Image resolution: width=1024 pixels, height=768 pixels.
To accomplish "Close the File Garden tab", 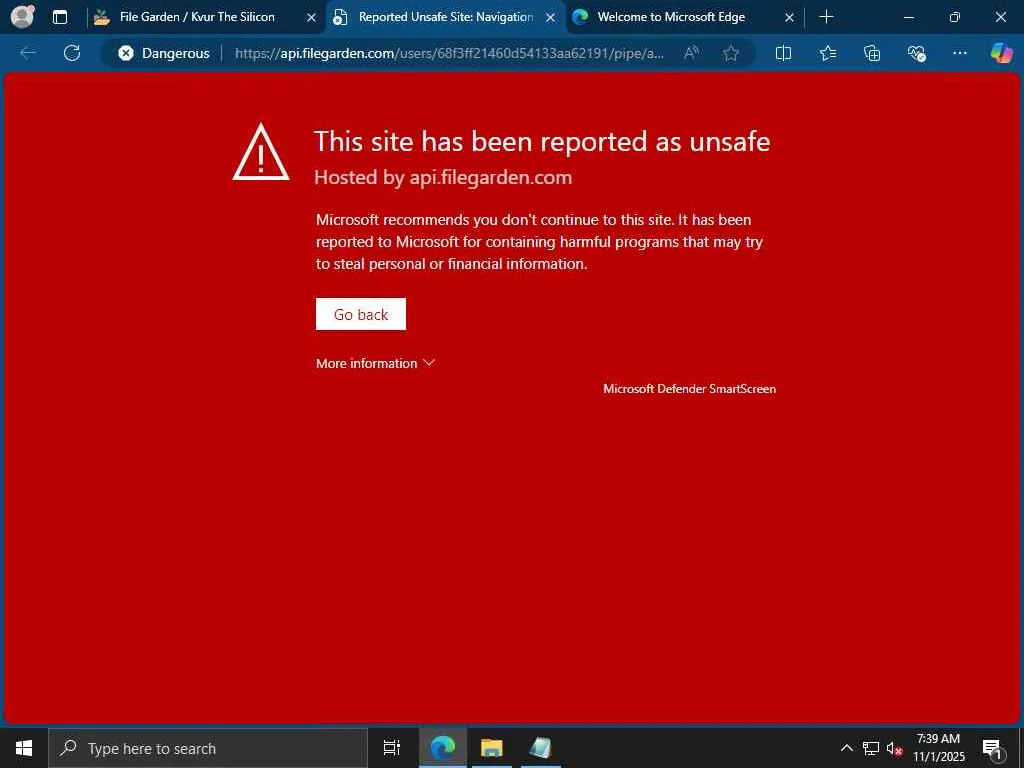I will pyautogui.click(x=312, y=18).
